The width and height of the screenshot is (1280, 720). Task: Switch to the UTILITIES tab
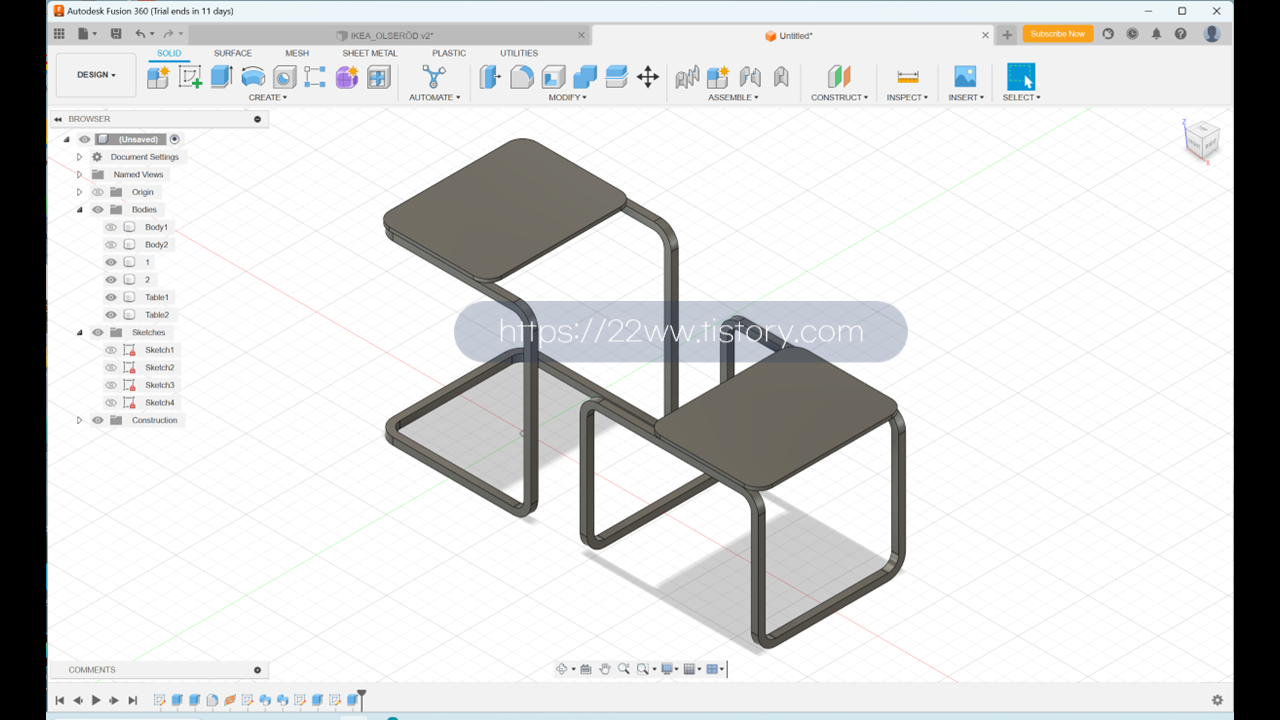pyautogui.click(x=519, y=53)
